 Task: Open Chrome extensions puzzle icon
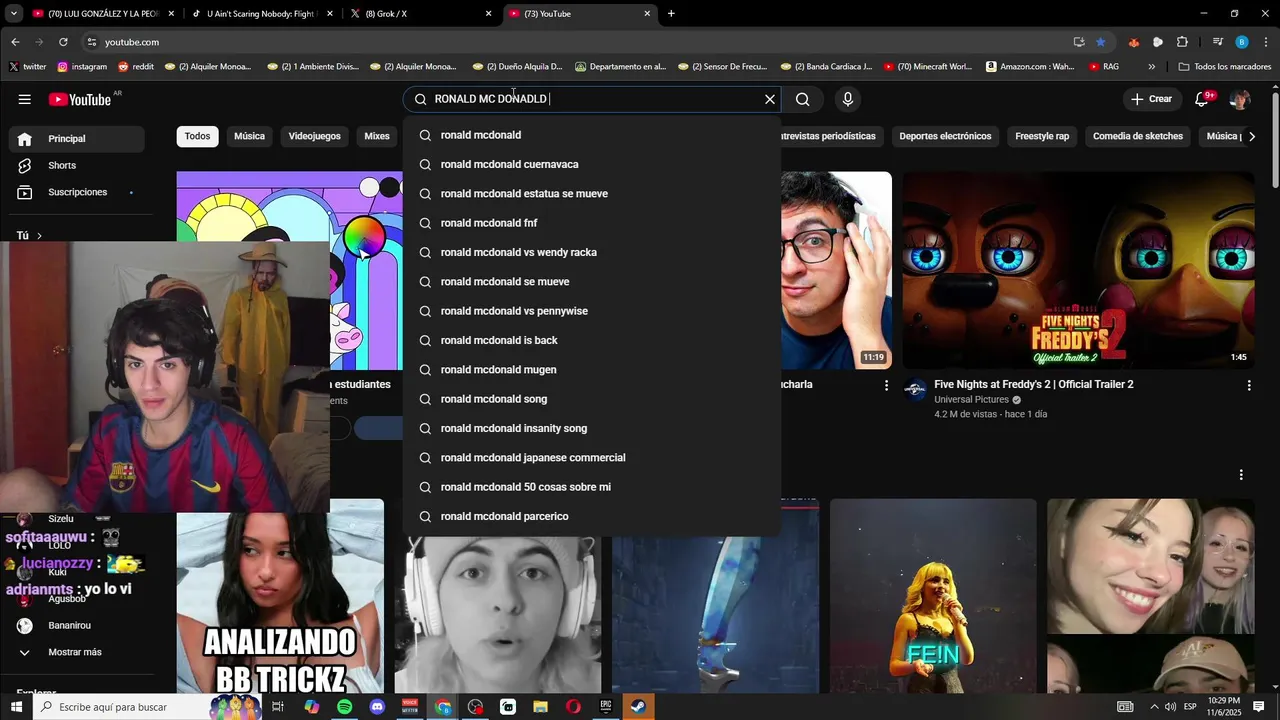point(1182,42)
